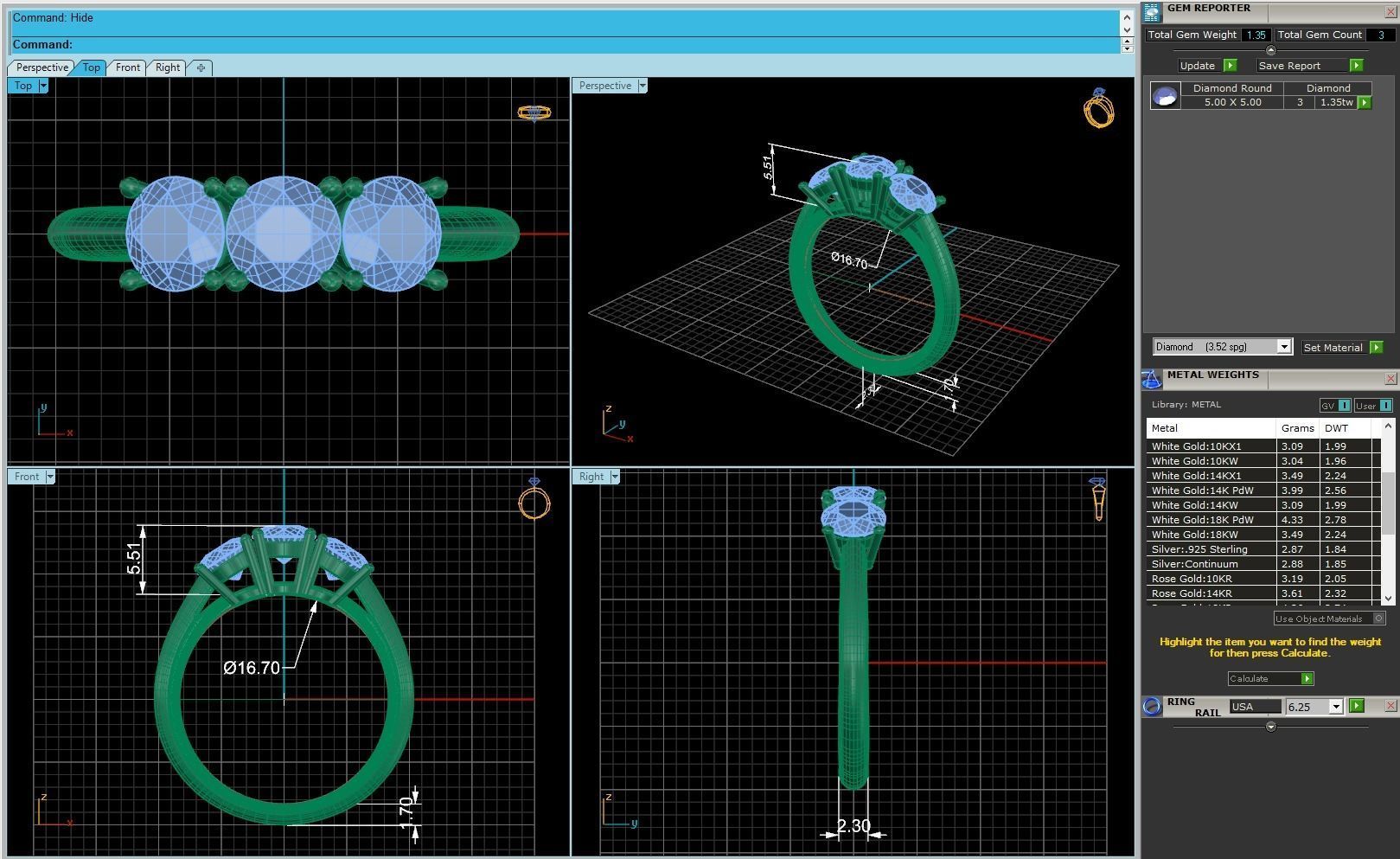This screenshot has width=1400, height=859.
Task: Click the Command input line
Action: [x=566, y=45]
